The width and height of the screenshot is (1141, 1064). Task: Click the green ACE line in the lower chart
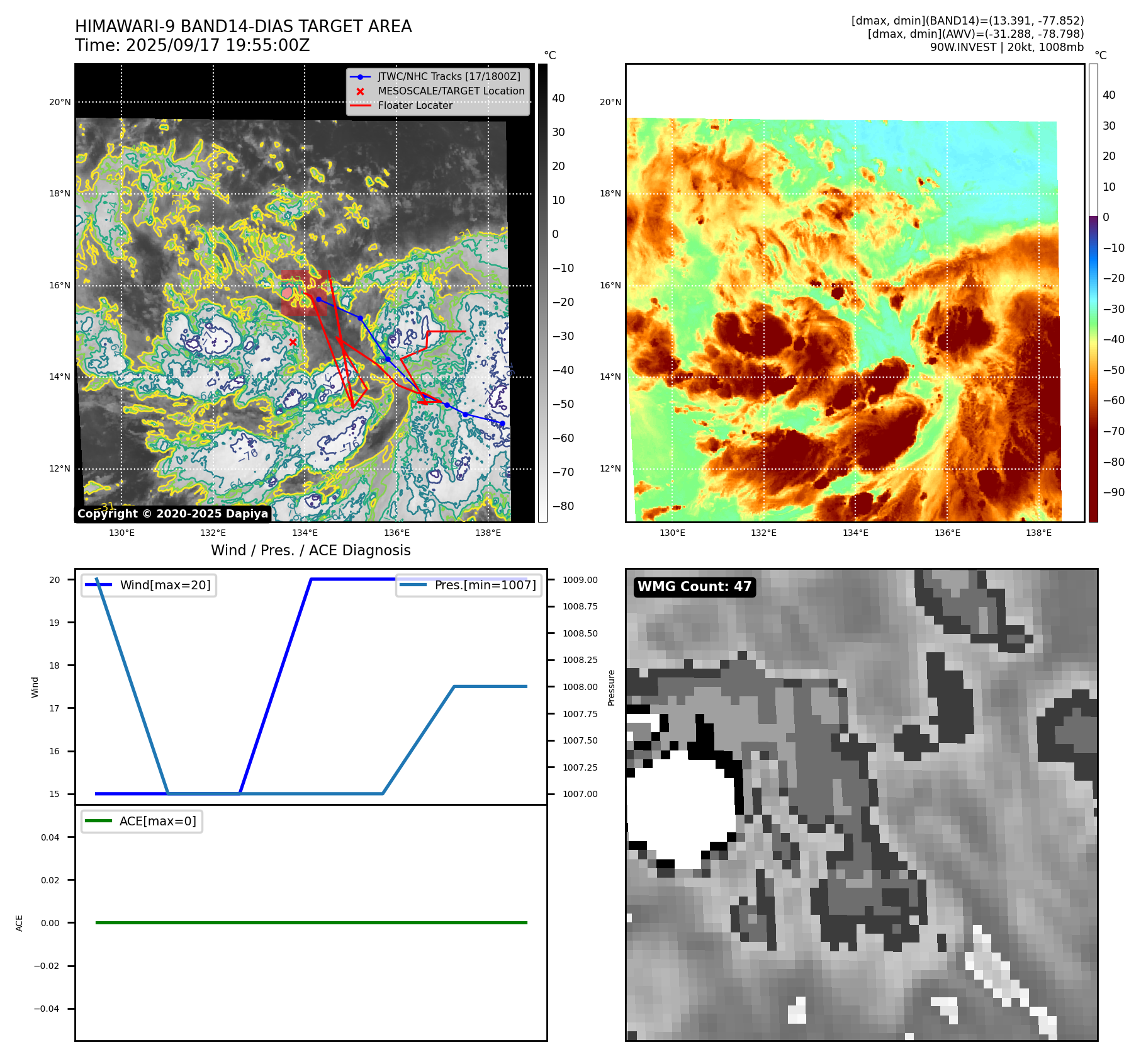point(311,922)
